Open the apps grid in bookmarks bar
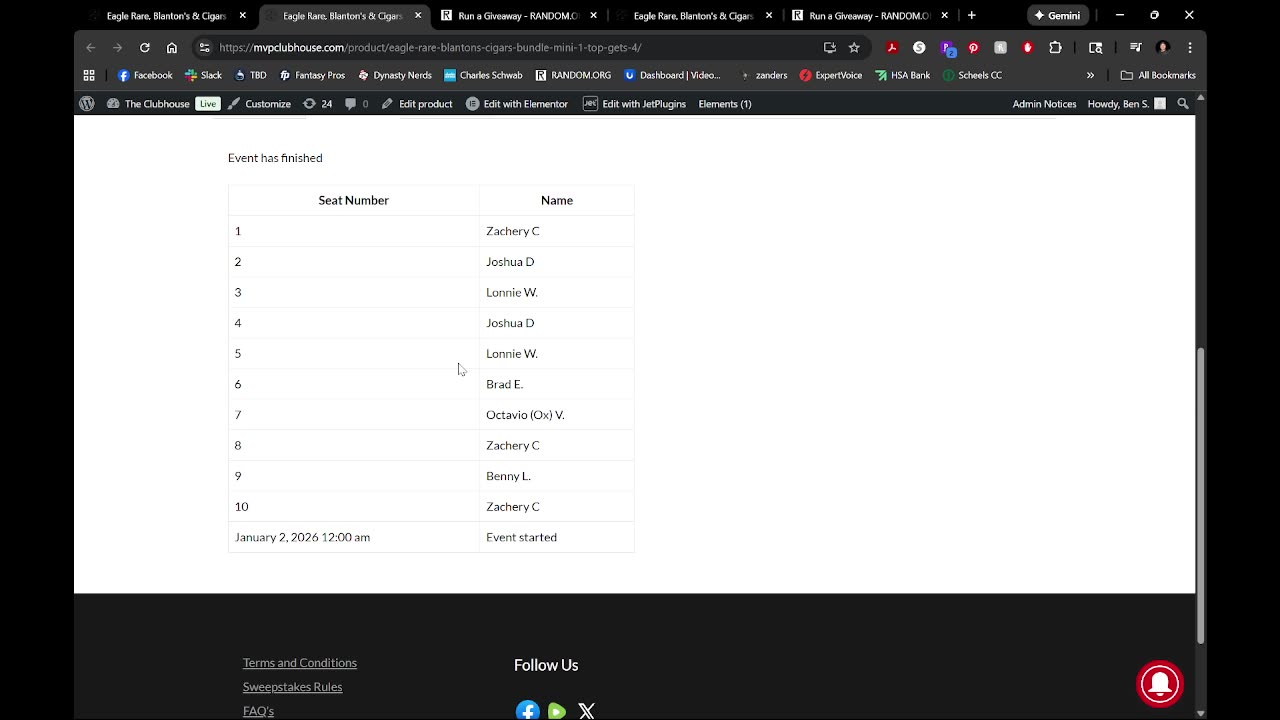 point(89,75)
